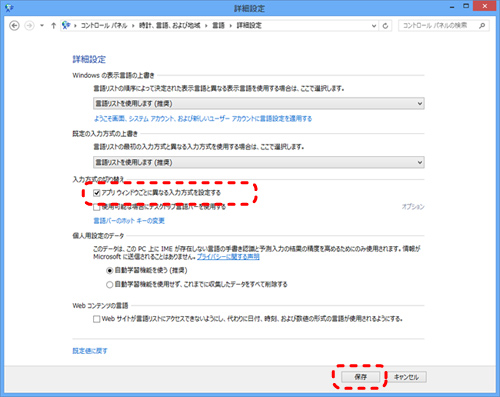
Task: Click the 保存 button
Action: 361,377
